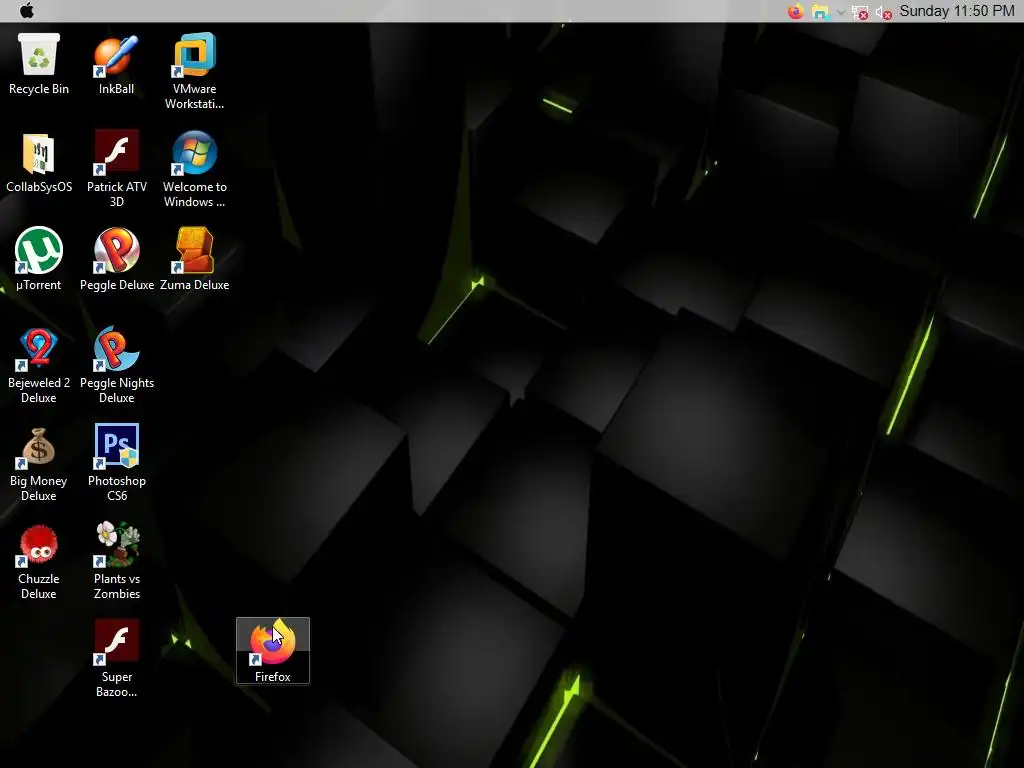
Task: Open the Apple logo menu
Action: point(27,11)
